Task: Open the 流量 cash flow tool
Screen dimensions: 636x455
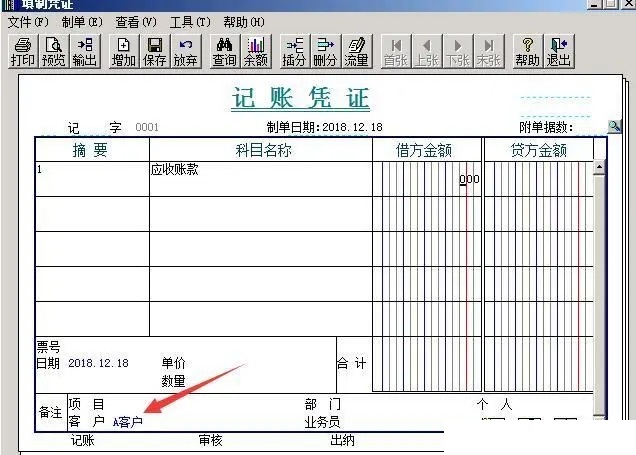Action: [x=356, y=52]
